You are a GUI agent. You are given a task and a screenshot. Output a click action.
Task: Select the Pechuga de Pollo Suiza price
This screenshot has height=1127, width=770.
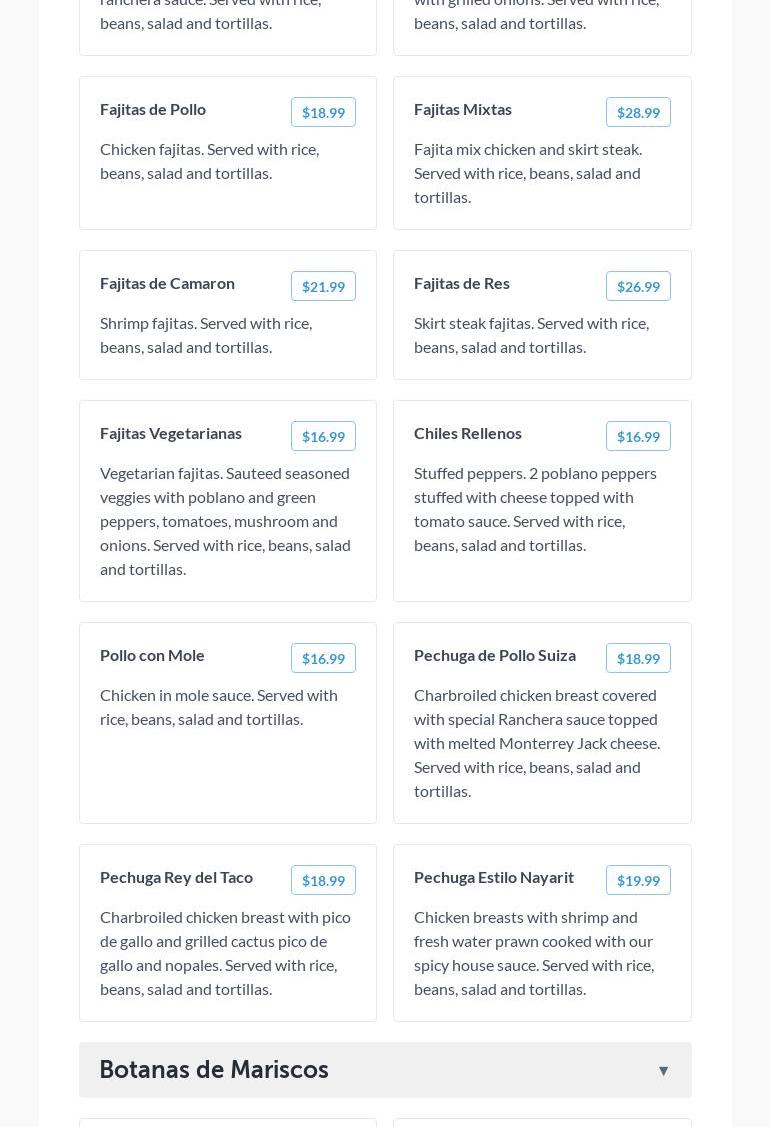[x=638, y=658]
